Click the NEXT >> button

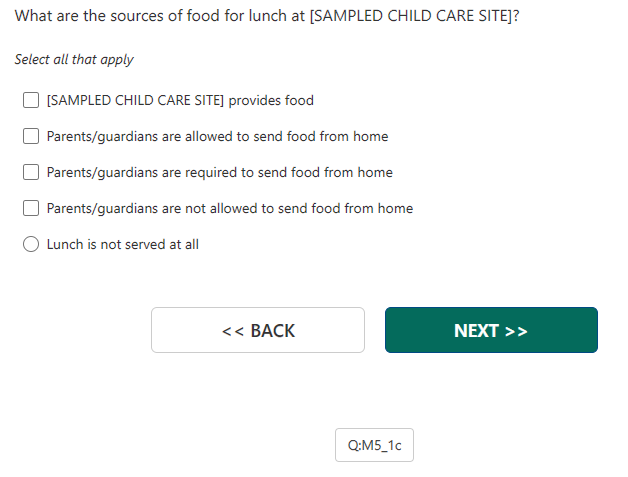tap(491, 330)
